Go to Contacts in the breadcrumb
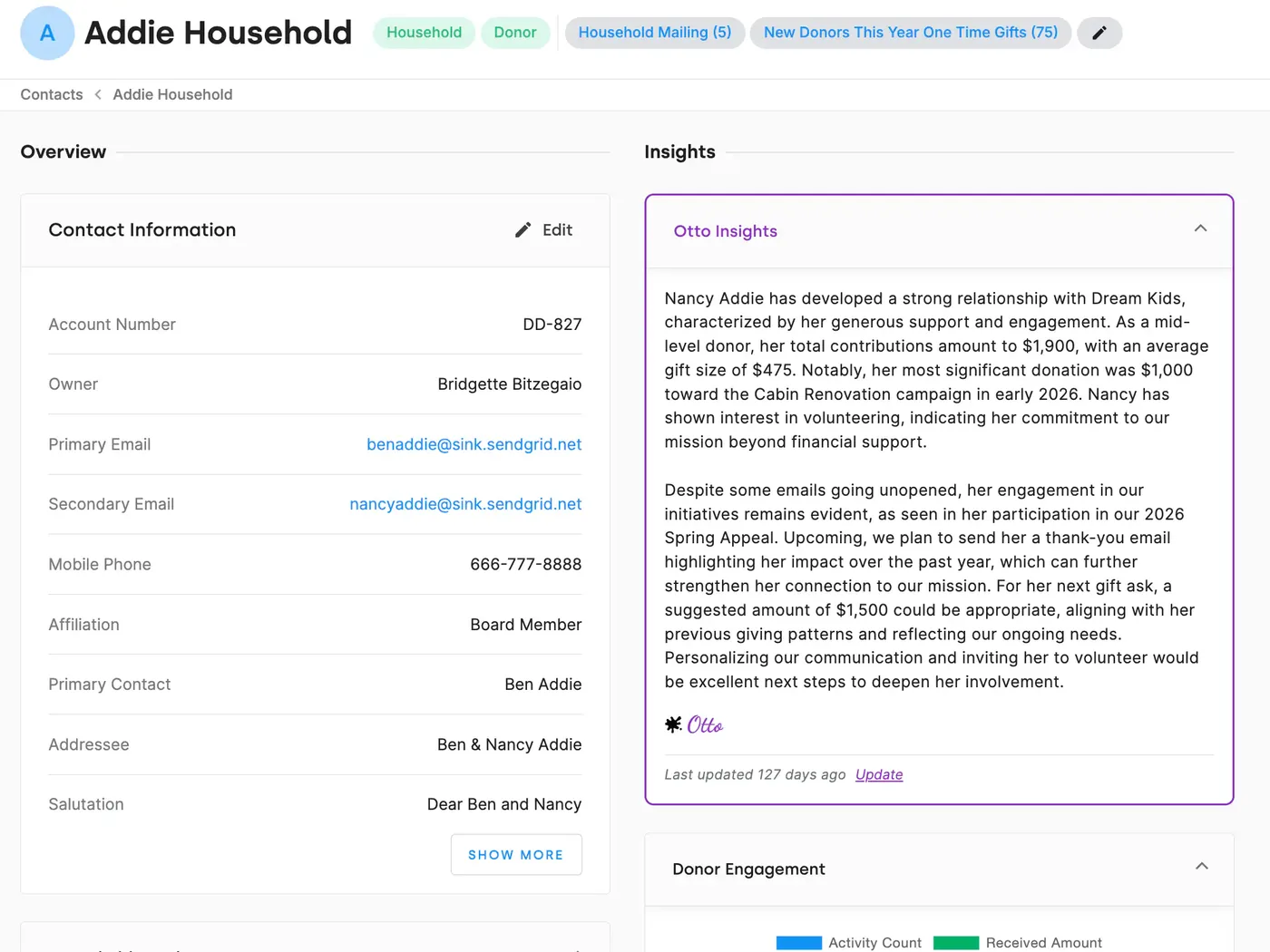 point(52,94)
